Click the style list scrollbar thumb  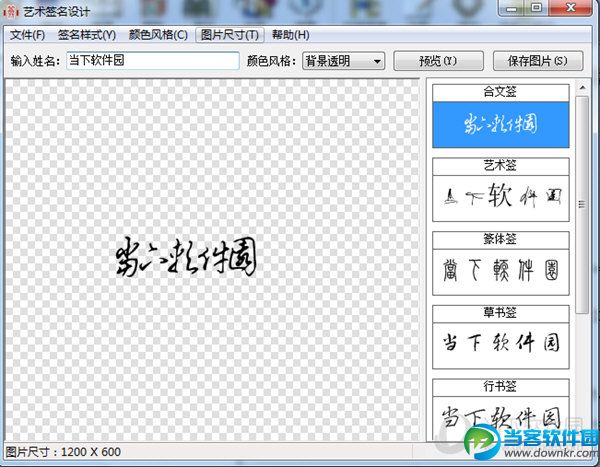tap(582, 205)
